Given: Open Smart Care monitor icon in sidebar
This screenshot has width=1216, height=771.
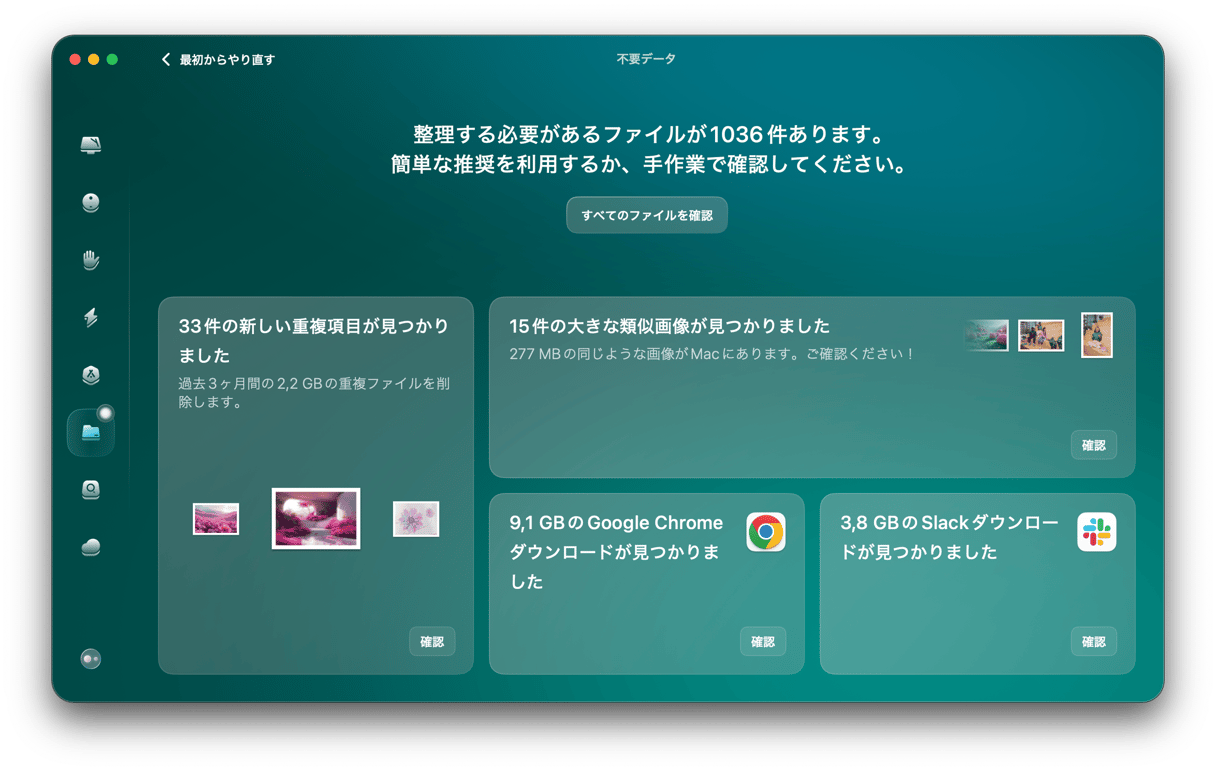Looking at the screenshot, I should [91, 146].
